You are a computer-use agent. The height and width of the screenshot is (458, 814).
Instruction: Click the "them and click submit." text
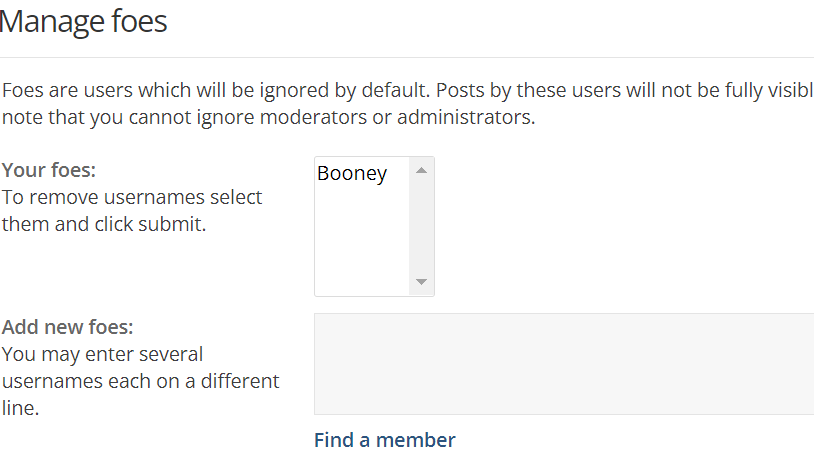[x=104, y=224]
